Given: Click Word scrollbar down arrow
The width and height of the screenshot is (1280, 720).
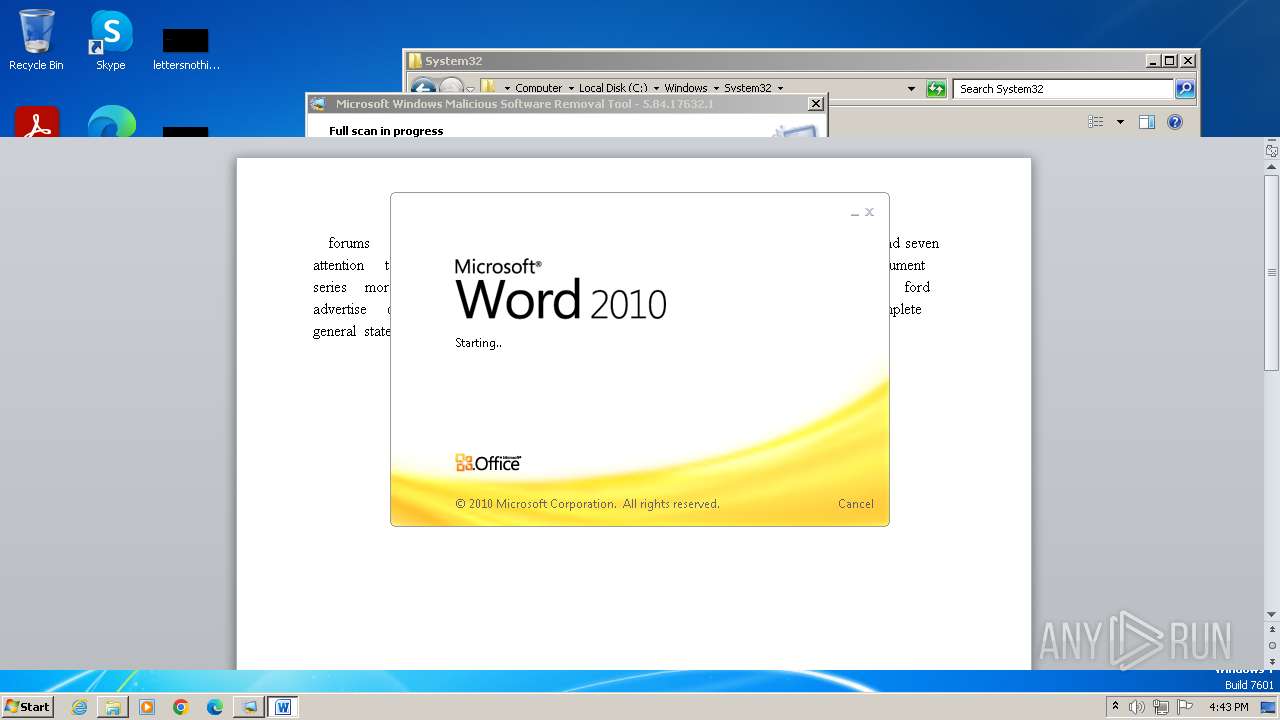Looking at the screenshot, I should pyautogui.click(x=1271, y=614).
